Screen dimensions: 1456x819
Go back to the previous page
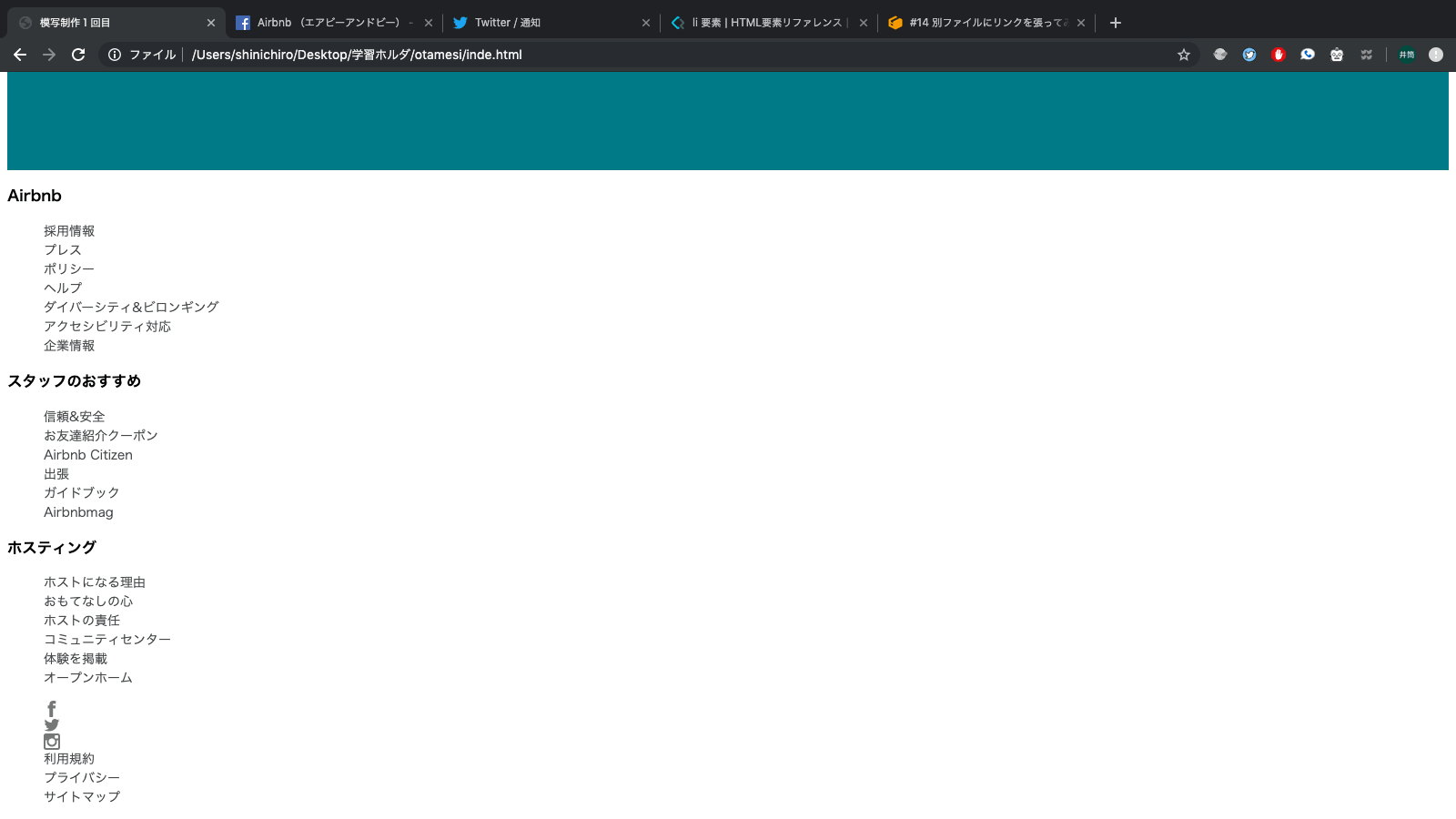click(20, 55)
